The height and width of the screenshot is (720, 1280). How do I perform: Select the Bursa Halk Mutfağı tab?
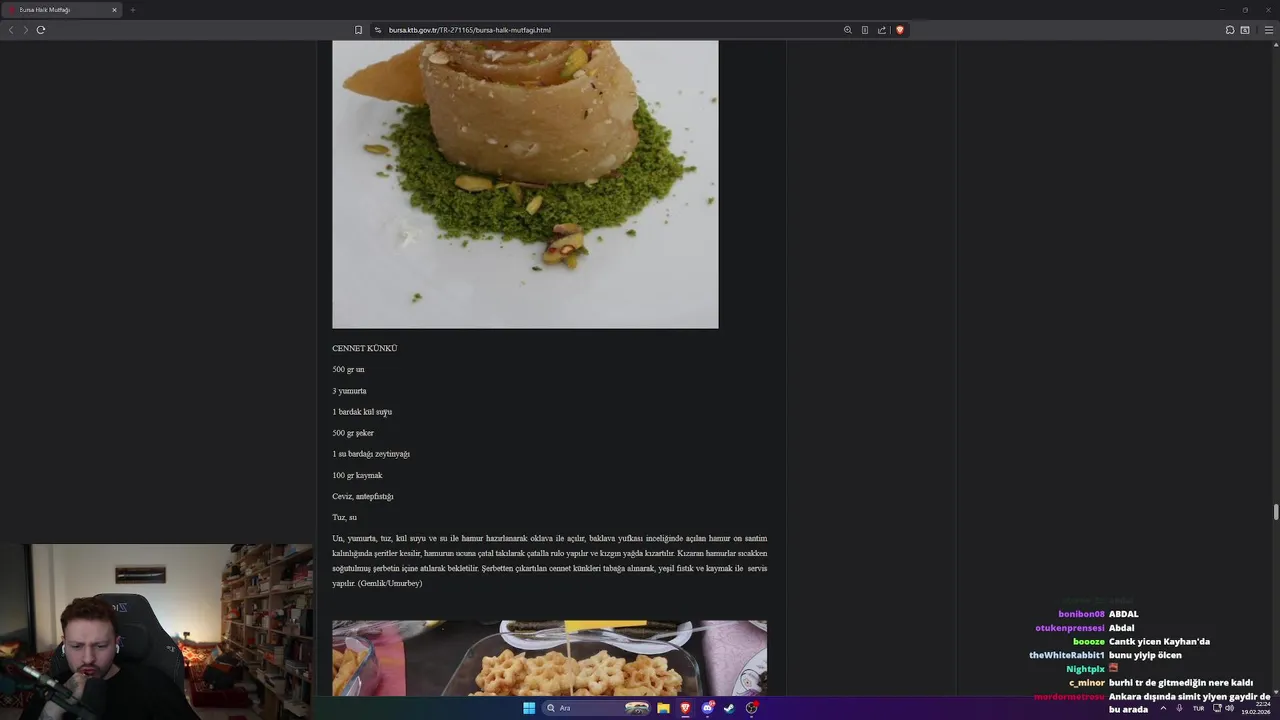click(60, 10)
